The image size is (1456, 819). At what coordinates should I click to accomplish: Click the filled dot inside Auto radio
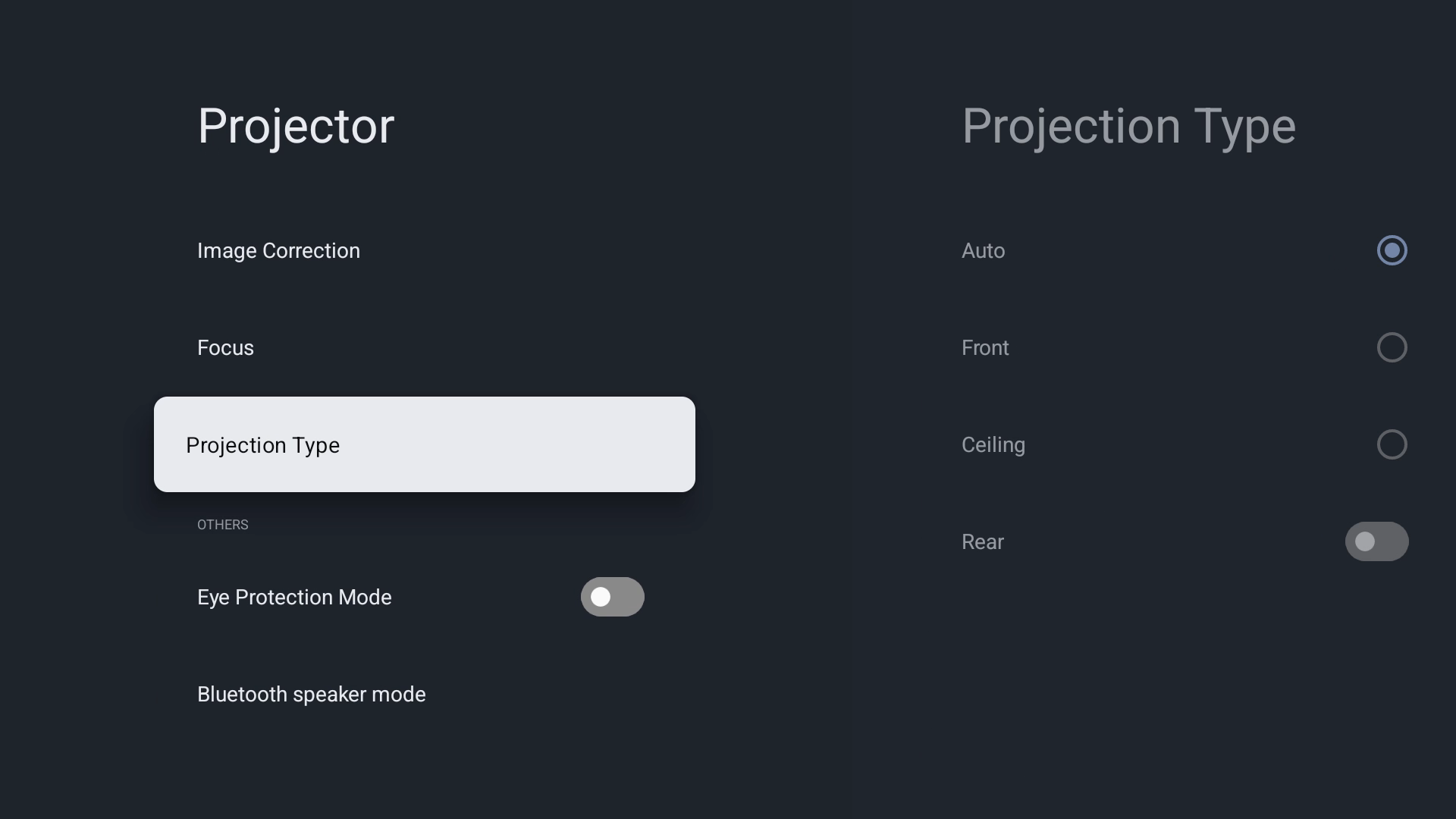pos(1392,251)
